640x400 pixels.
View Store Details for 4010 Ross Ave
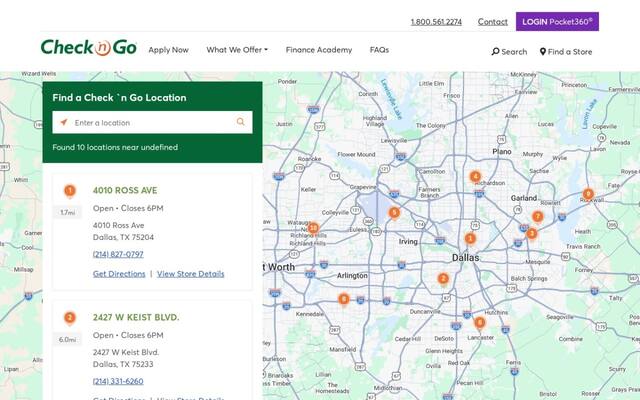[x=191, y=274]
